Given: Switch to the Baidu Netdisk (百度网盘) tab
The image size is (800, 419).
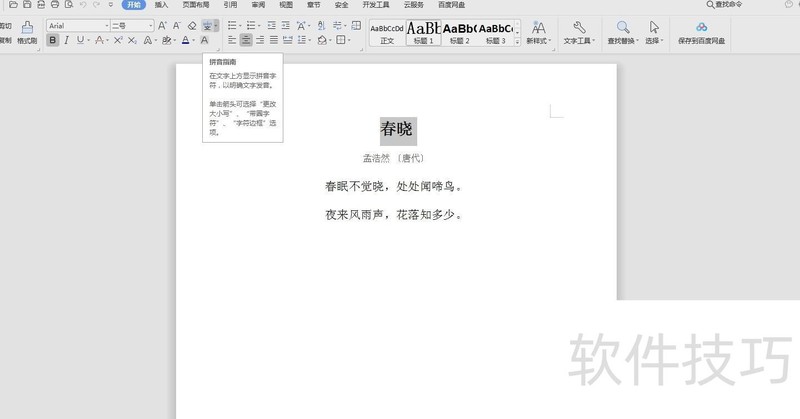Looking at the screenshot, I should click(452, 5).
